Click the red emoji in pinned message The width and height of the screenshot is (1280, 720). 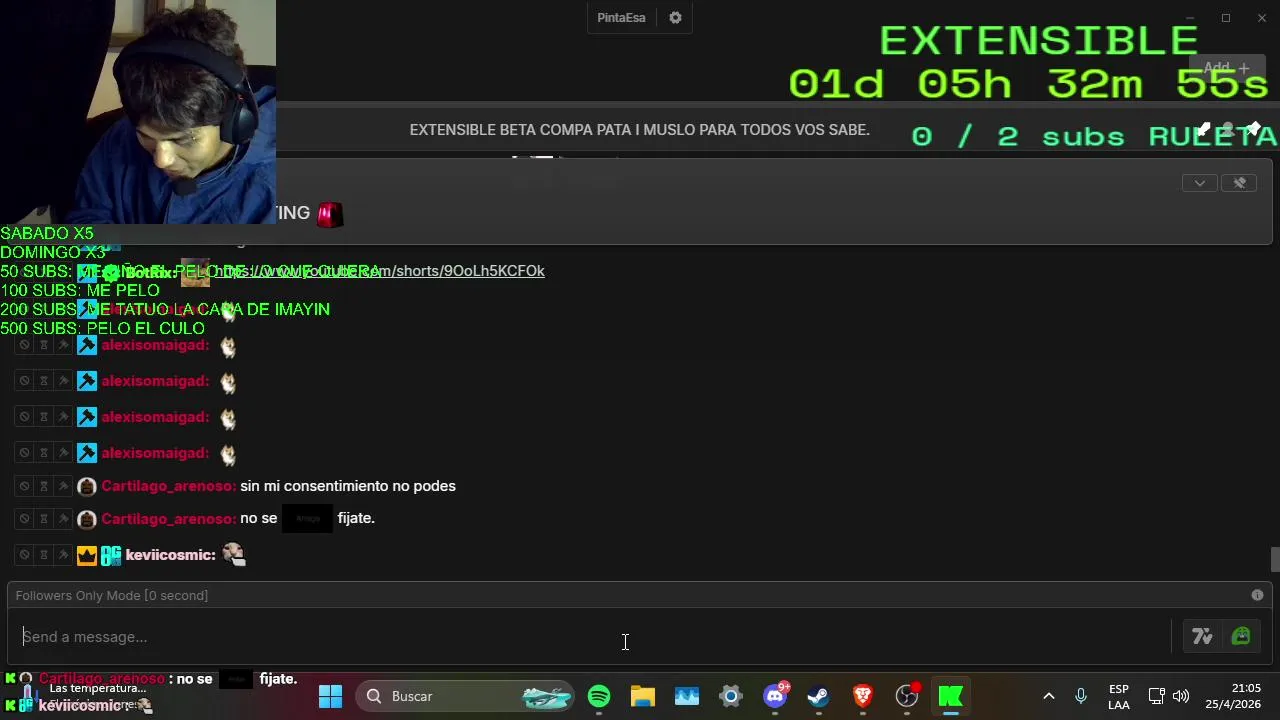pos(330,213)
